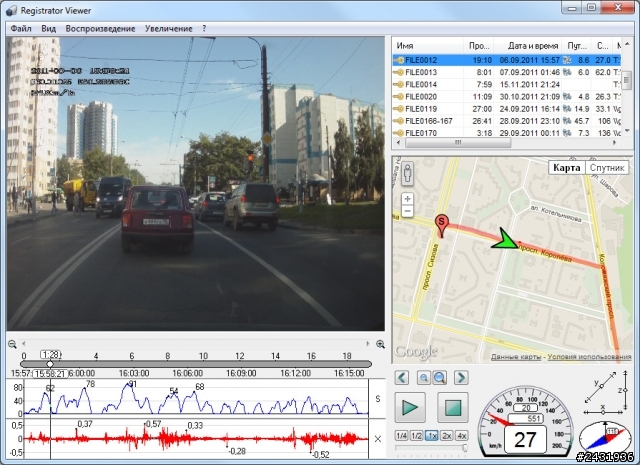The image size is (640, 465).
Task: Zoom out map with the minus button
Action: 407,211
